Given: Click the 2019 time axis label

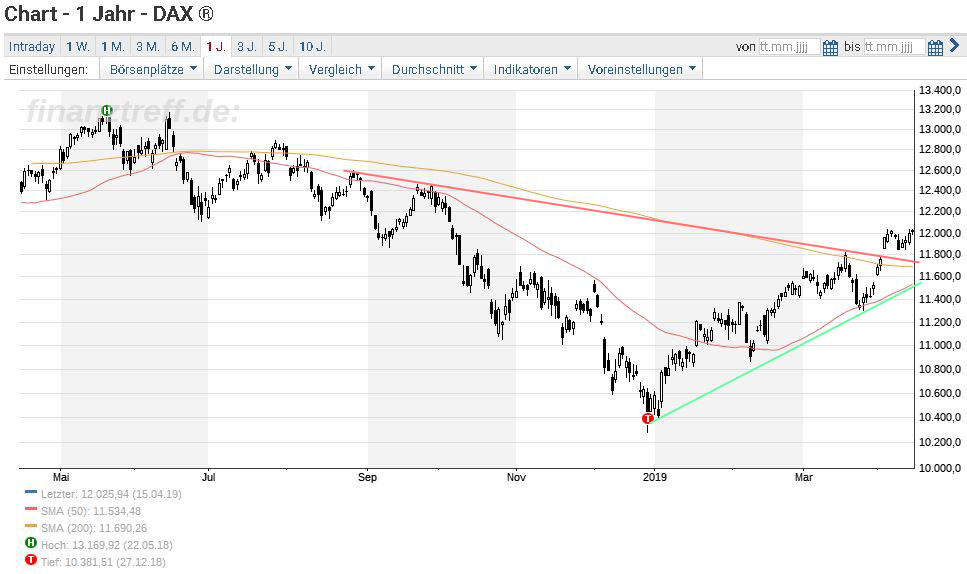Looking at the screenshot, I should pos(655,477).
